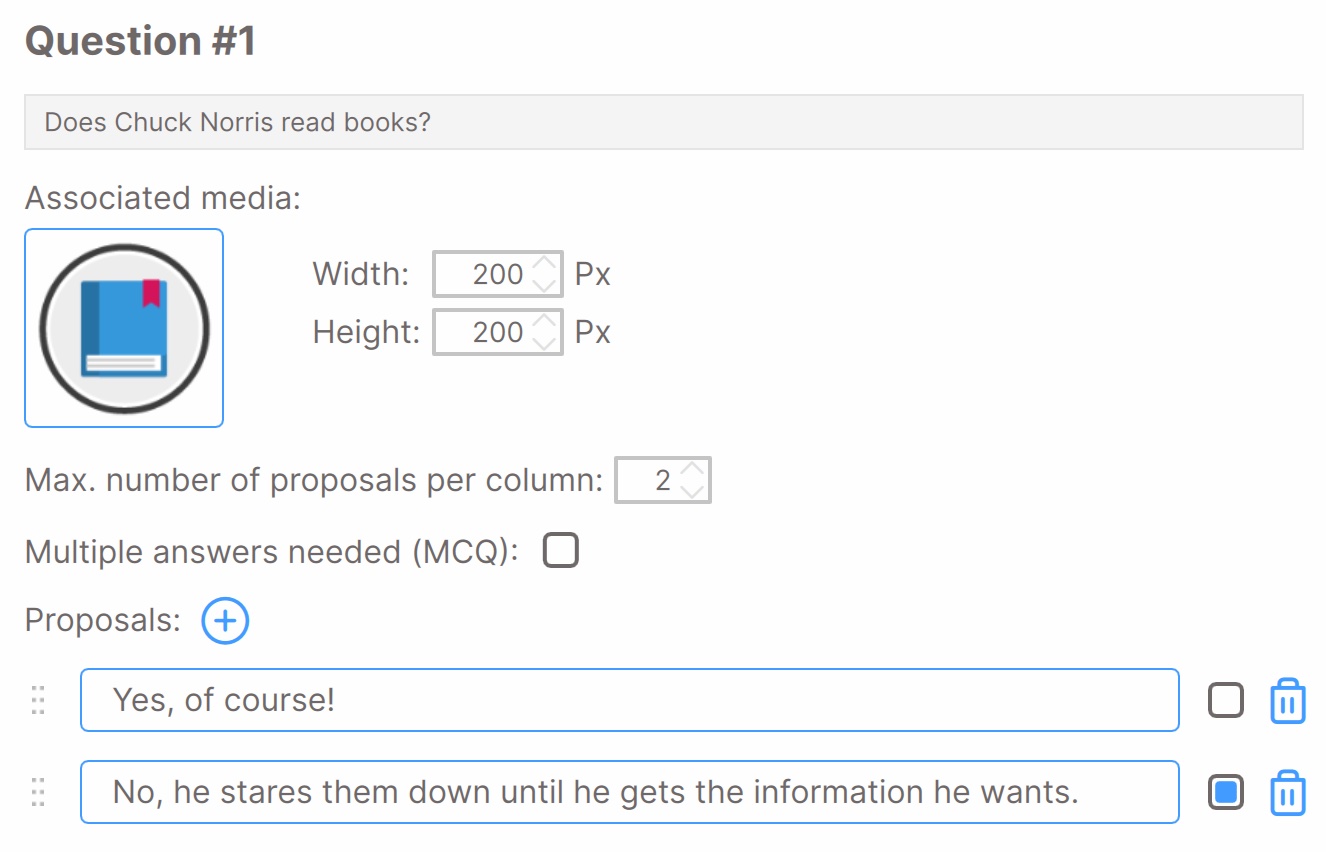Select the Height number field
The width and height of the screenshot is (1326, 852).
click(498, 332)
